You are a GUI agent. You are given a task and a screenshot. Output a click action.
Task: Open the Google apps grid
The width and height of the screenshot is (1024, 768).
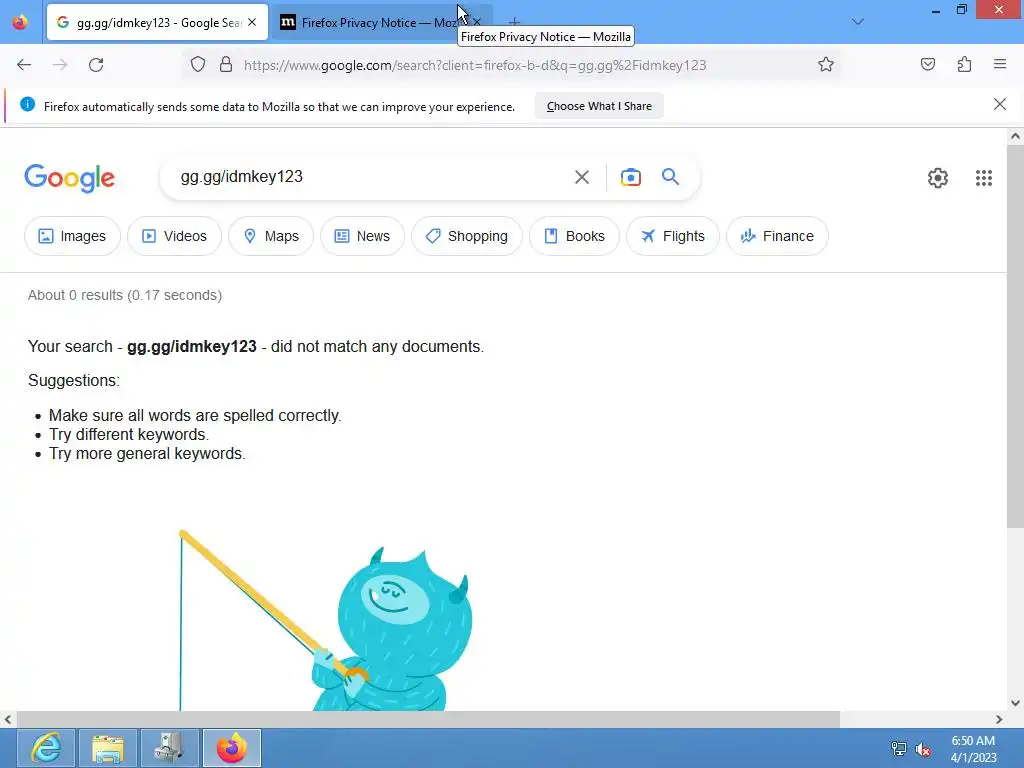point(984,178)
